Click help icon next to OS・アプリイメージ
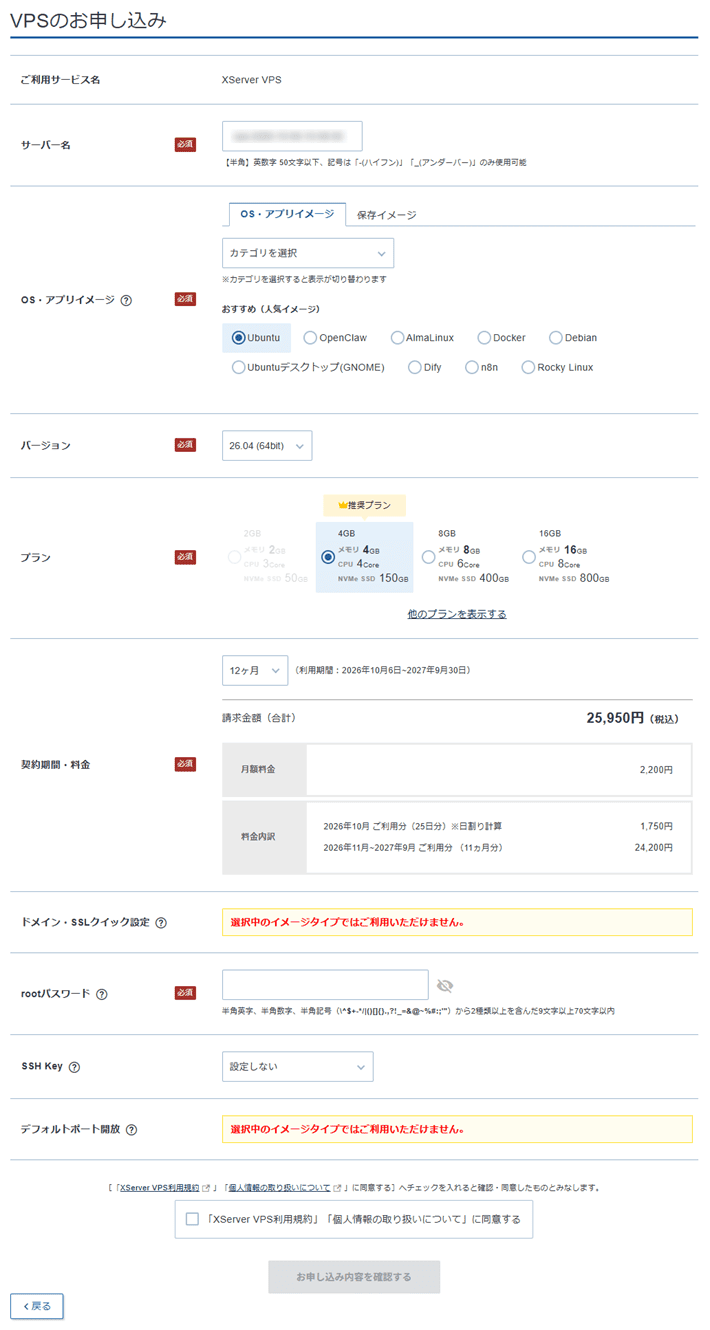 click(x=126, y=299)
